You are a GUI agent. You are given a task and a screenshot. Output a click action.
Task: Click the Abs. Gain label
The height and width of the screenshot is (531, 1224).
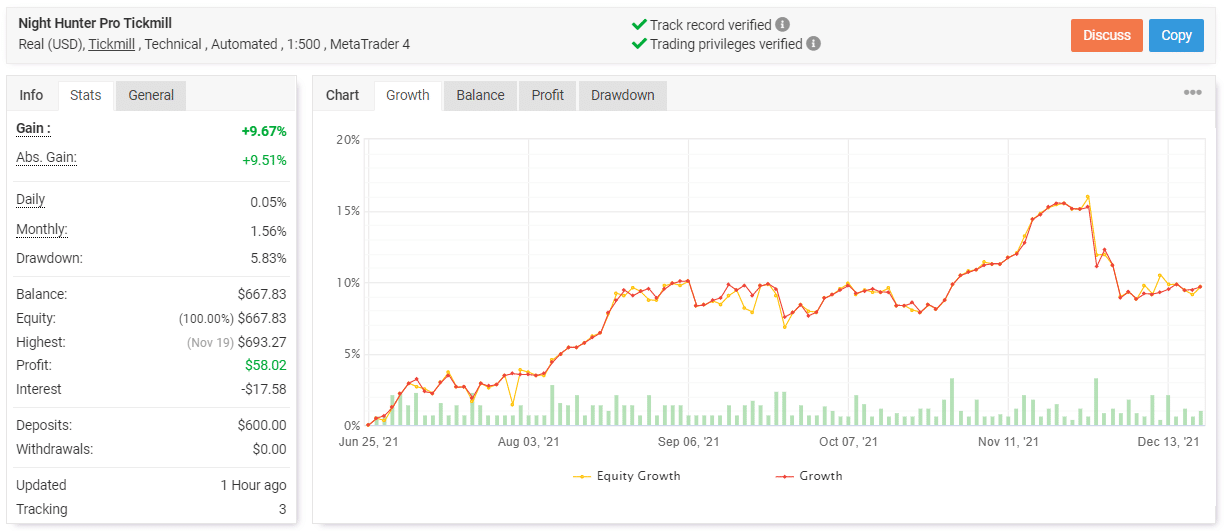[46, 158]
